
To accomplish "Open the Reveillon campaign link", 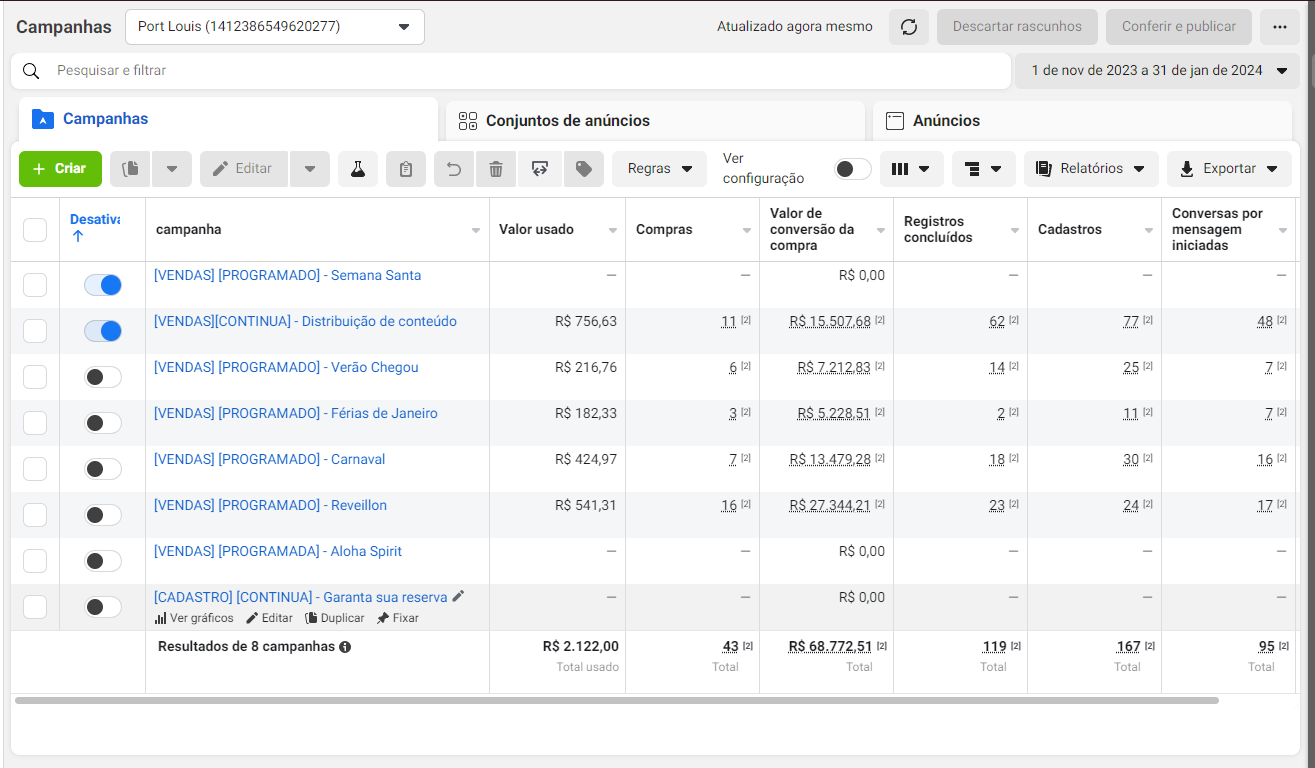I will coord(270,506).
